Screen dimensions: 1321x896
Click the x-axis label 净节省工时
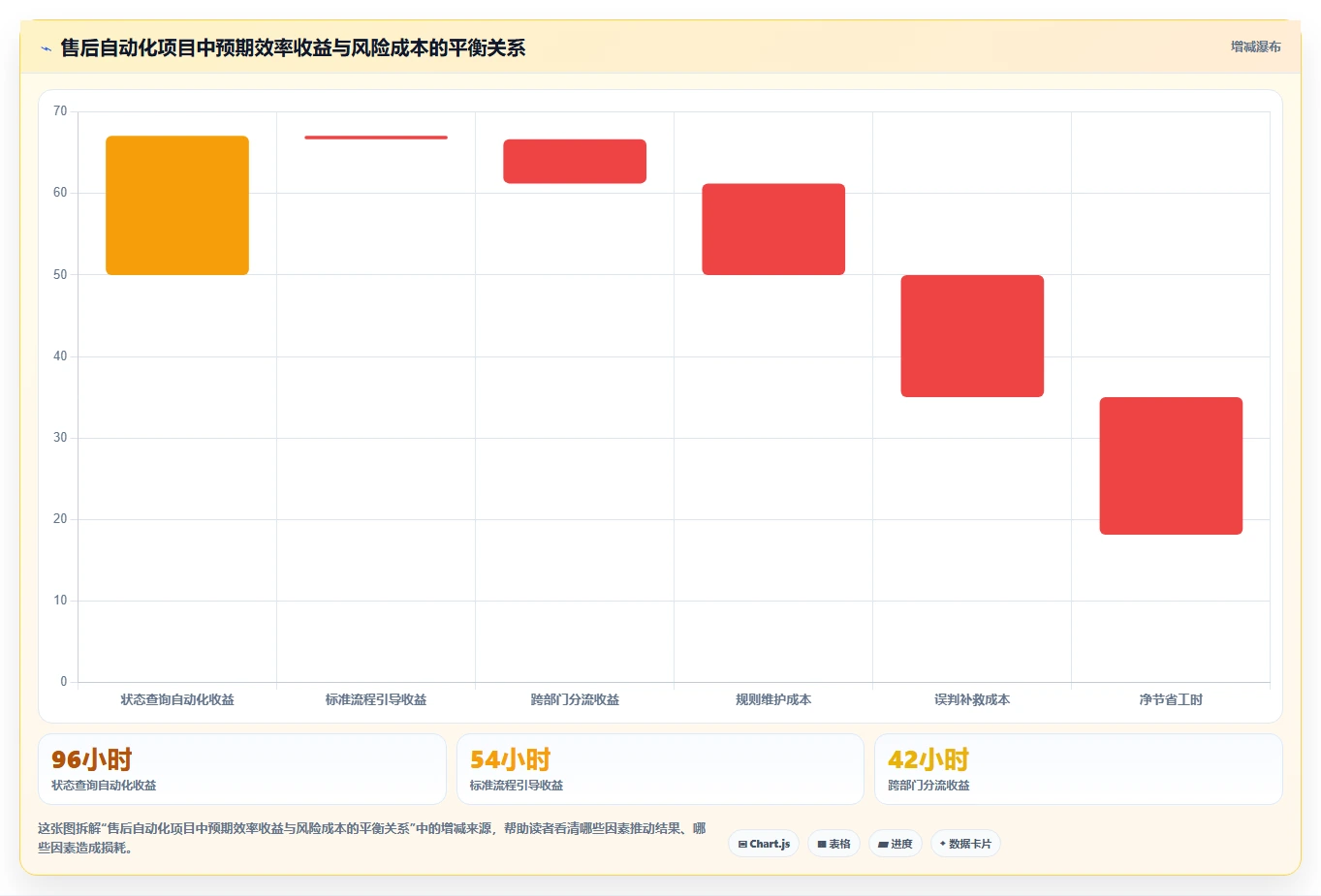(x=1171, y=699)
